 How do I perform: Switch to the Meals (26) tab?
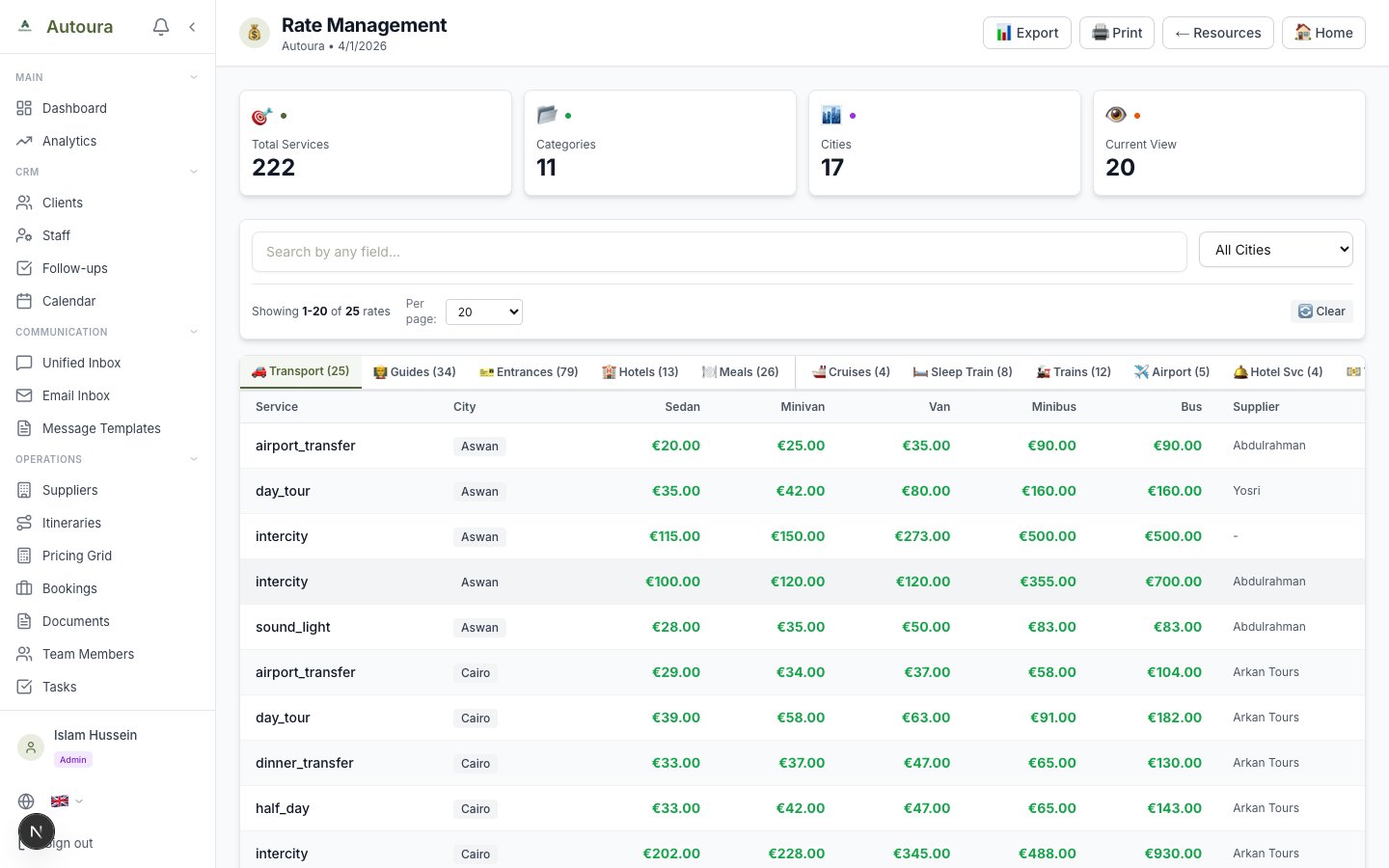click(741, 371)
